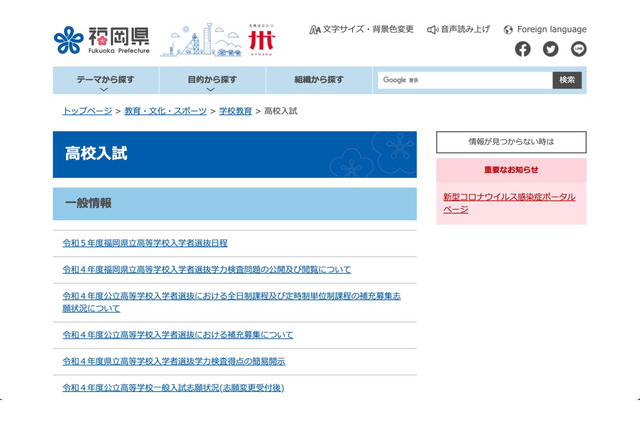
Task: Open 補充募集志願状況について link
Action: (231, 302)
